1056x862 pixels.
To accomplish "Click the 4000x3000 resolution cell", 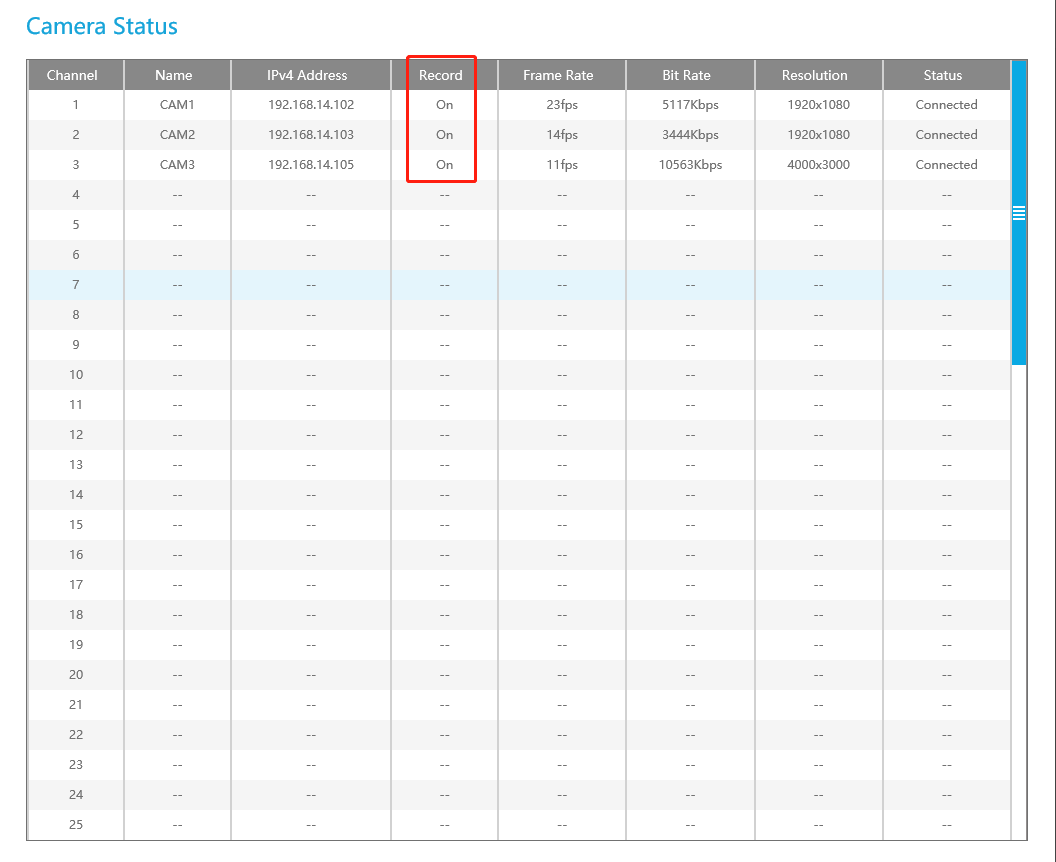I will click(818, 164).
